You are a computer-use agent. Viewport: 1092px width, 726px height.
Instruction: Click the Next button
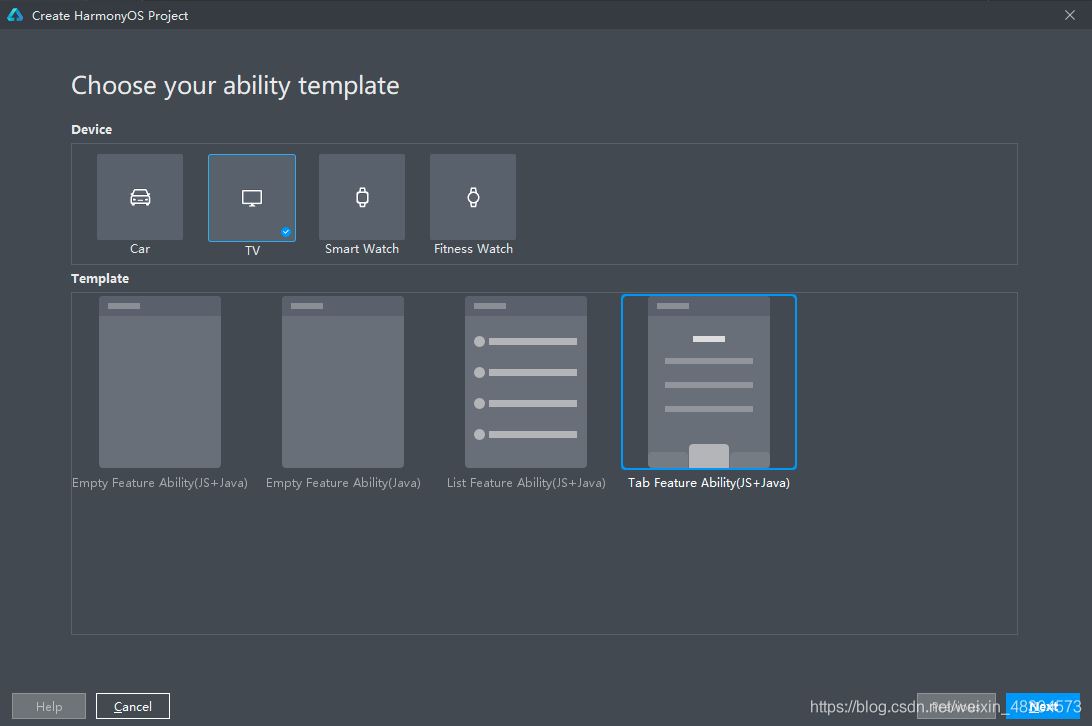point(1043,706)
